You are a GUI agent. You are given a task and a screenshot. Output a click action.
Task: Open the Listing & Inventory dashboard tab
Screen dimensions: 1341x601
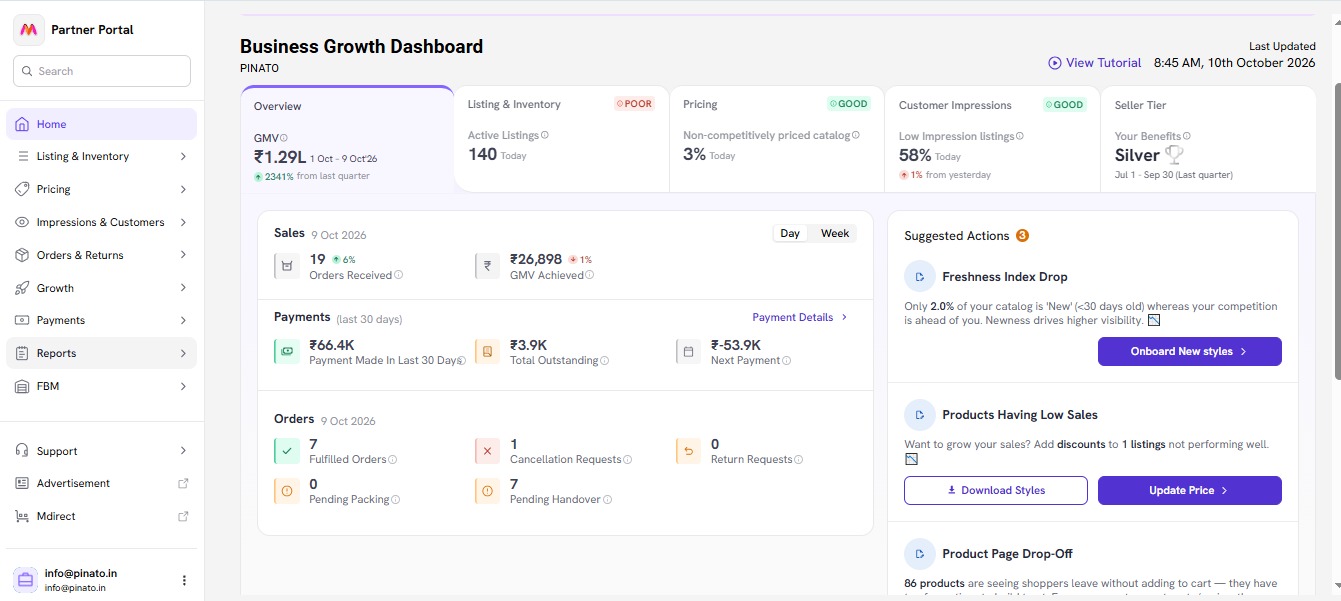tap(561, 139)
